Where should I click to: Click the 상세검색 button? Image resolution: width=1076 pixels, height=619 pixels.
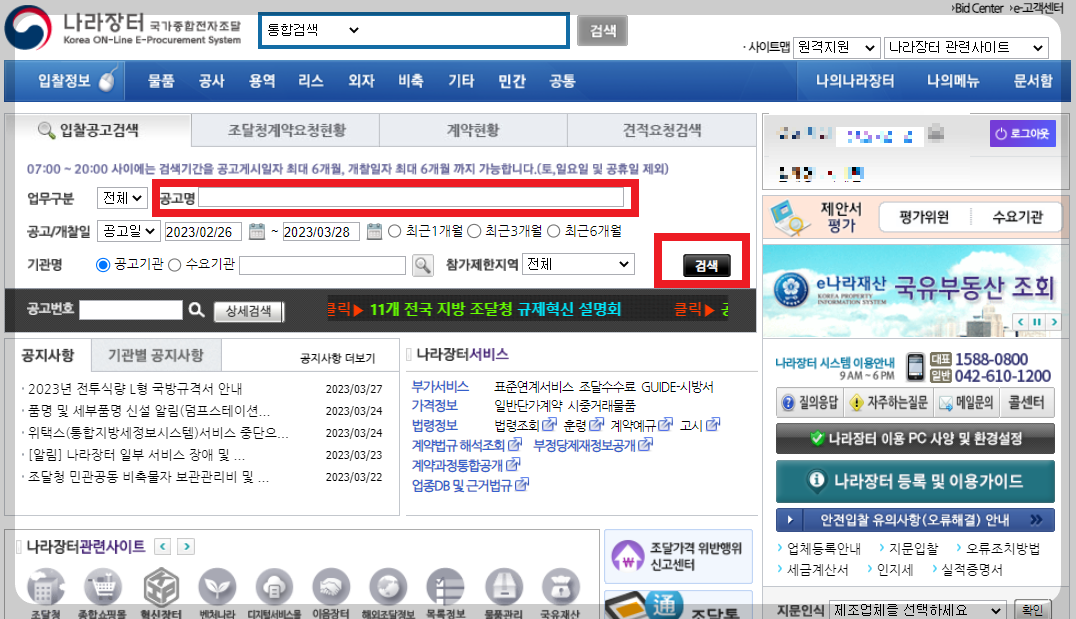pyautogui.click(x=248, y=311)
